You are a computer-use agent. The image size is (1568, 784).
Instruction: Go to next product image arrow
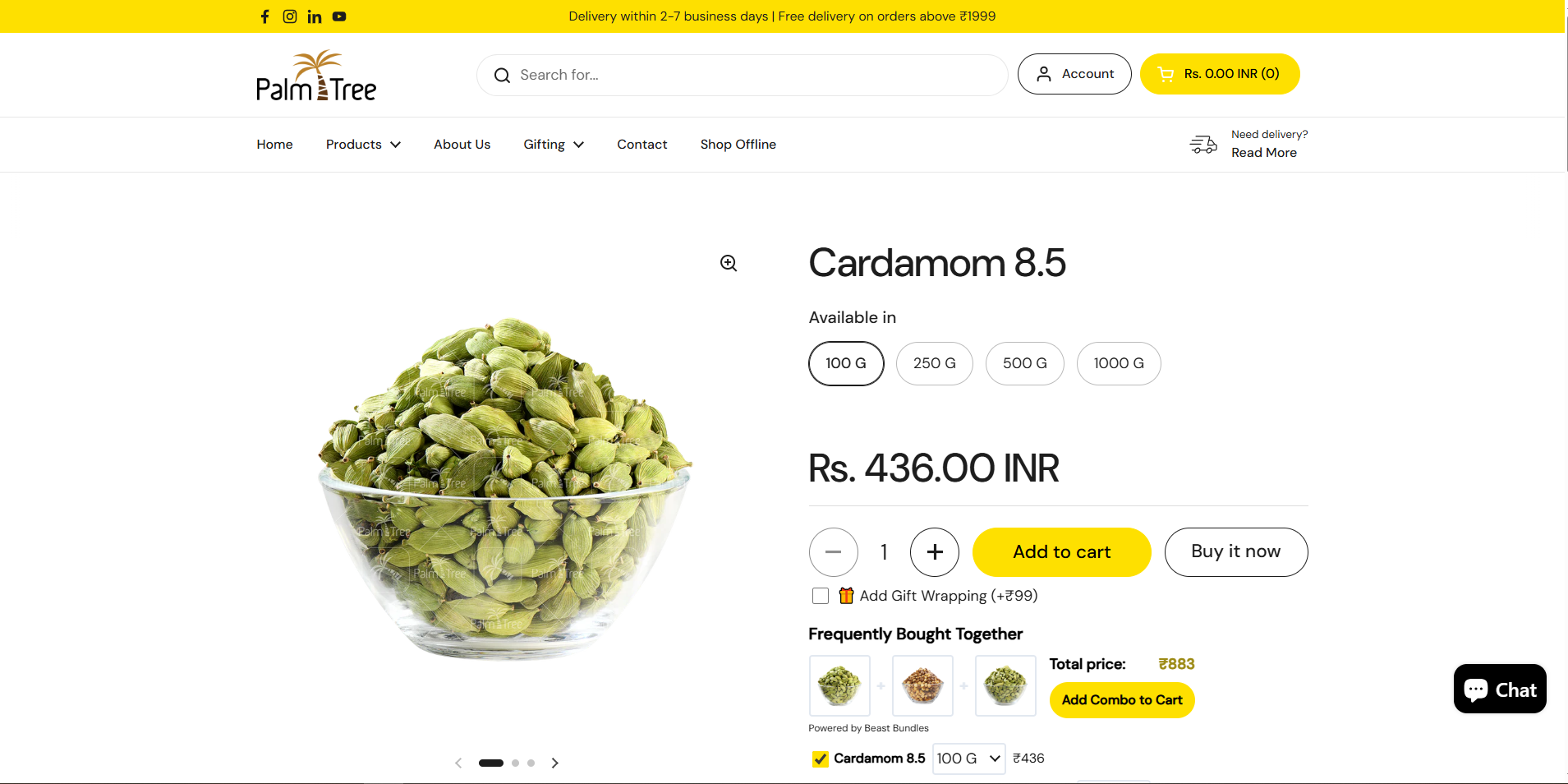point(555,763)
